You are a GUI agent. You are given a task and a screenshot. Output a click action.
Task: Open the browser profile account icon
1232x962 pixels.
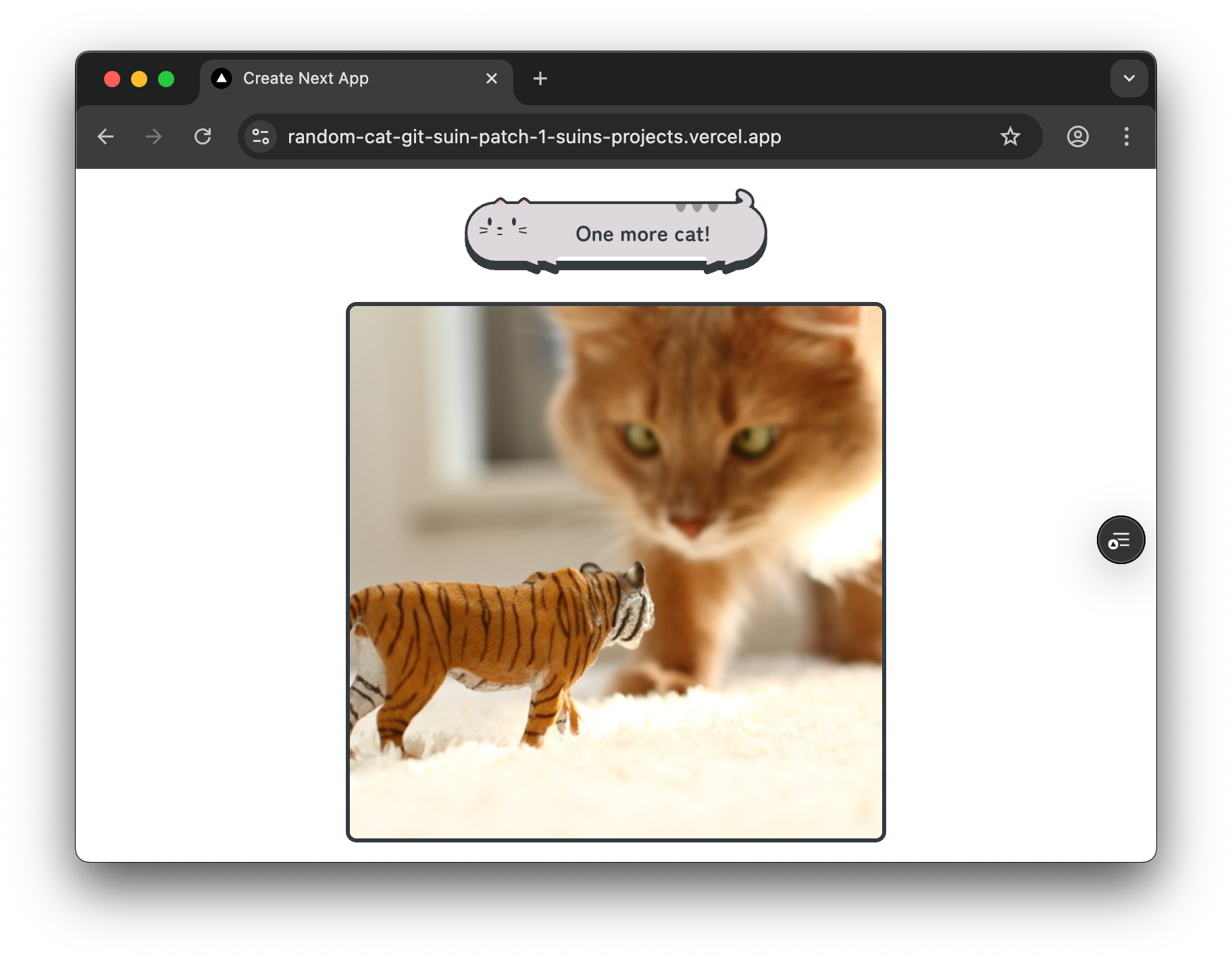click(1077, 136)
